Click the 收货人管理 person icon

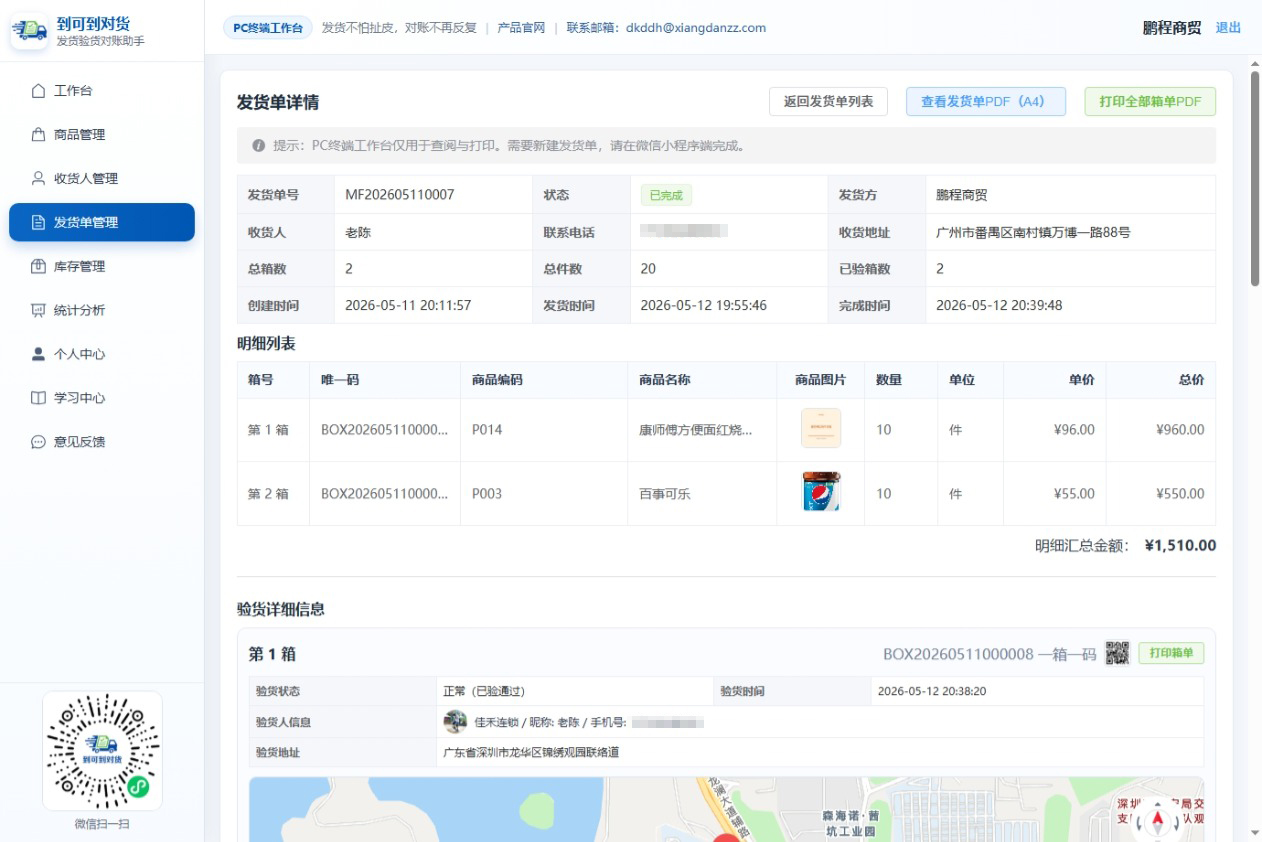coord(39,179)
